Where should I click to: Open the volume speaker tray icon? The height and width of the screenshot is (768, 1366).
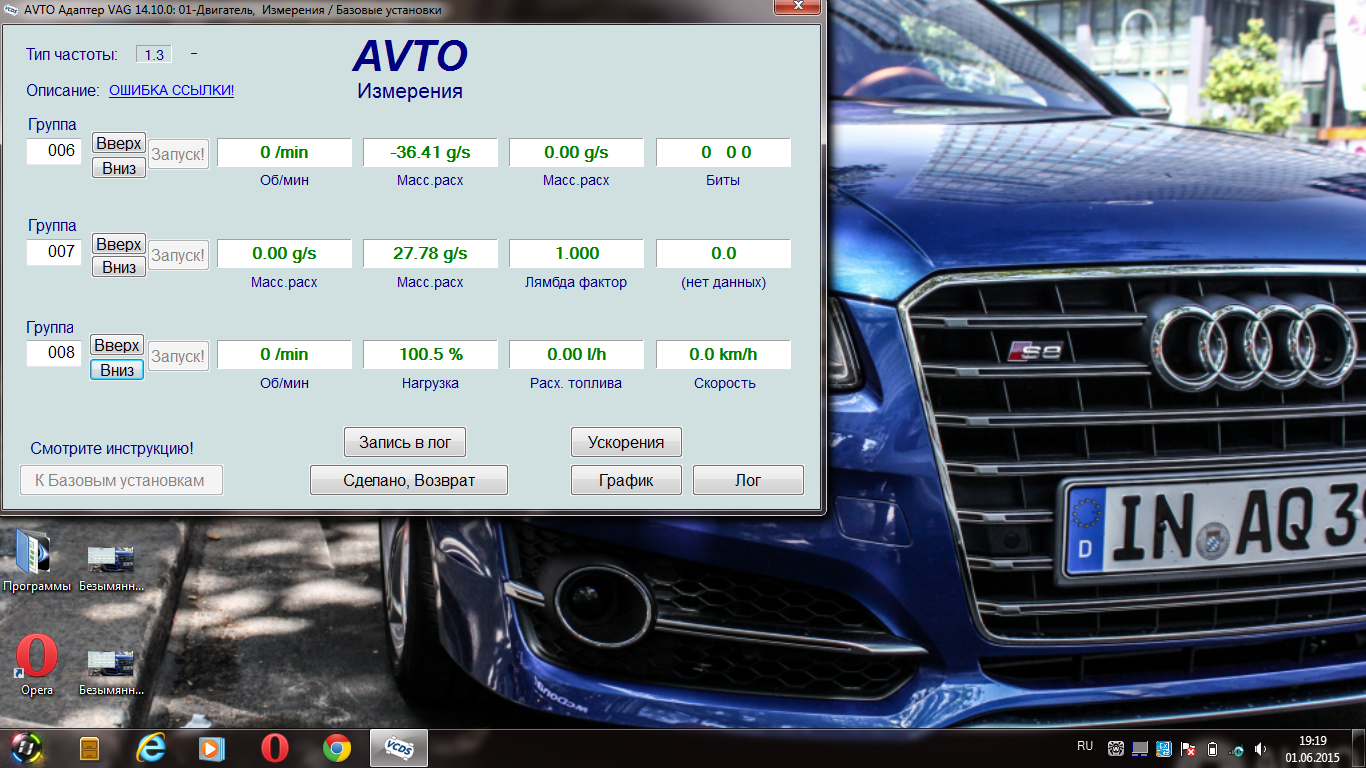[1261, 749]
